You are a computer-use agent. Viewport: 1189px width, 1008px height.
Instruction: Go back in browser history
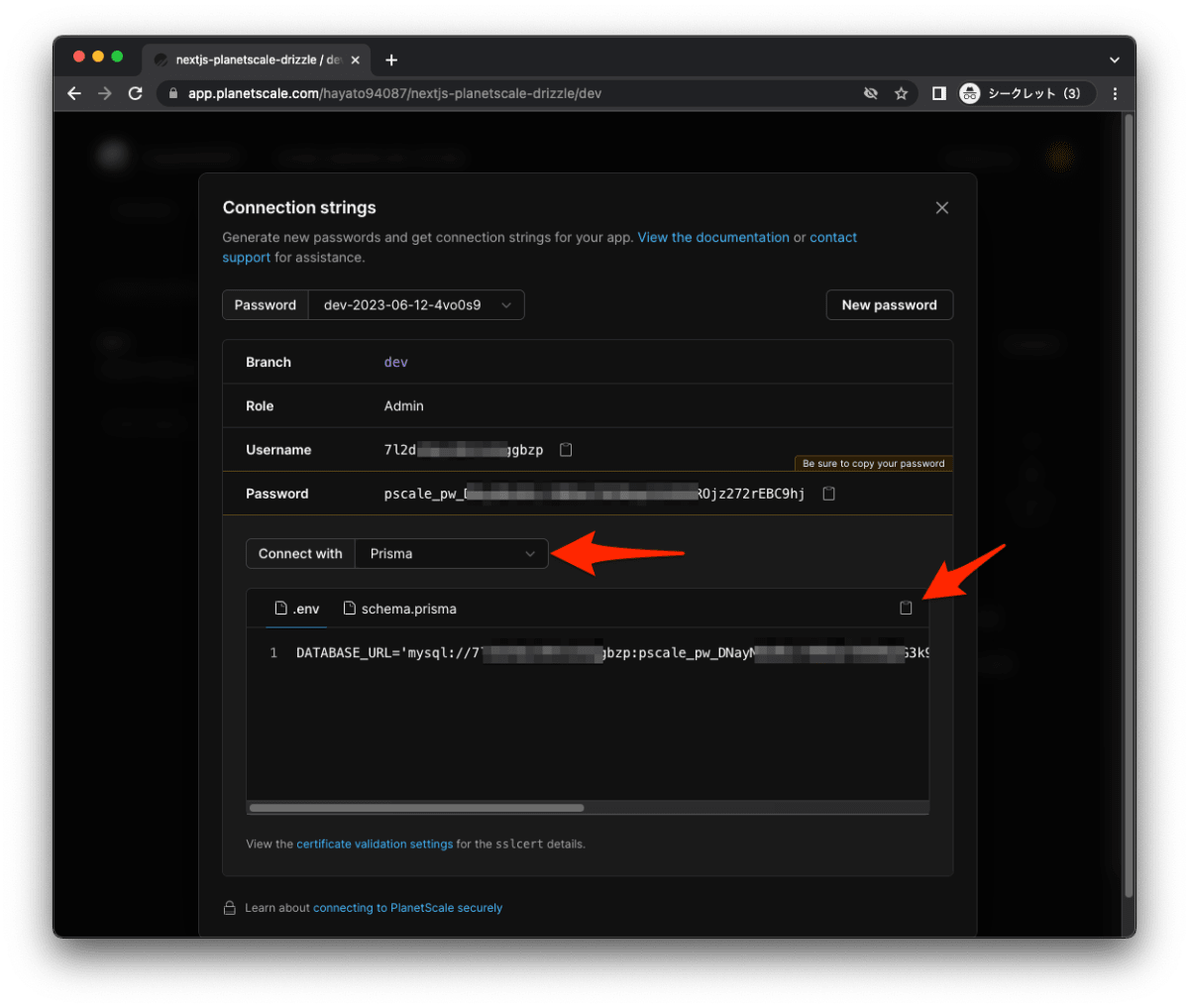74,93
